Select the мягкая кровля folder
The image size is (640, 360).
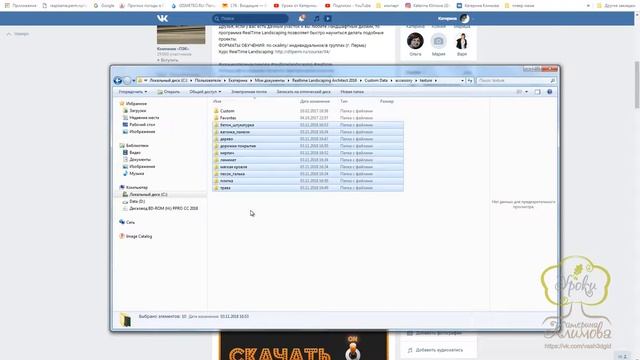click(x=308, y=167)
